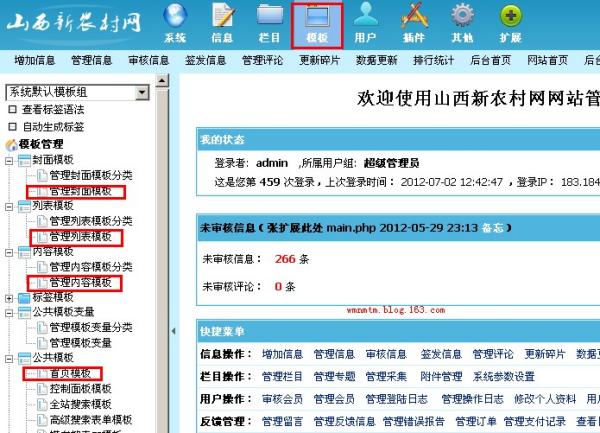The height and width of the screenshot is (433, 600).
Task: Click the 内容模板 folder icon
Action: (x=24, y=252)
